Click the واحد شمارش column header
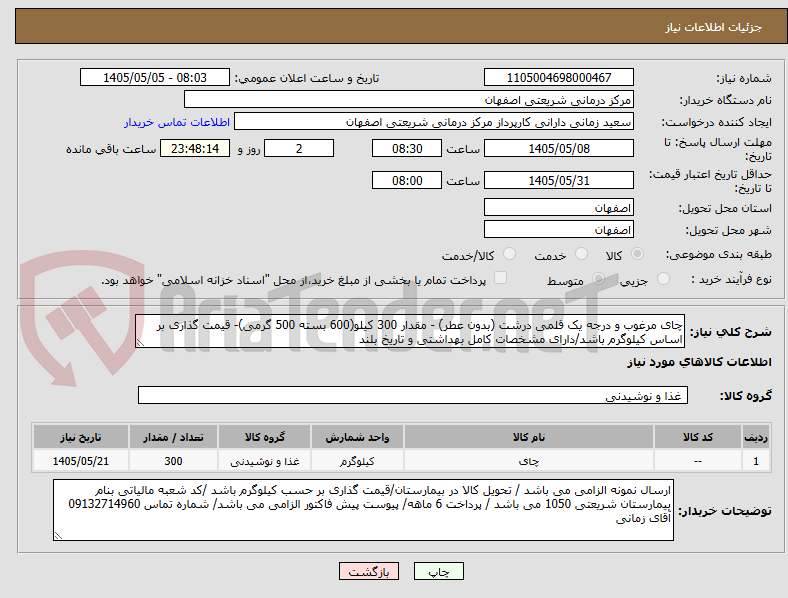This screenshot has height=598, width=788. 357,437
